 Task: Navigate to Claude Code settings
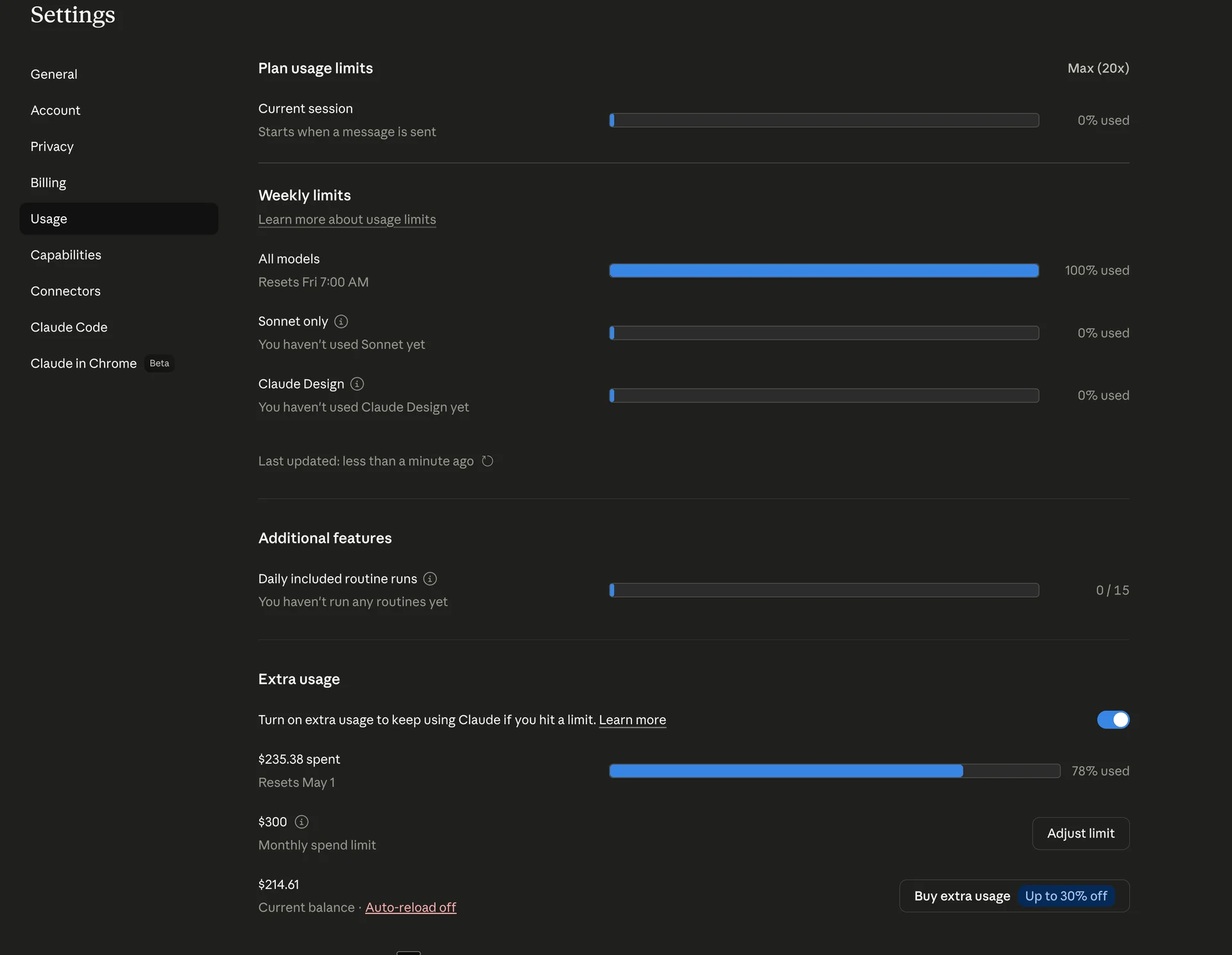click(69, 327)
